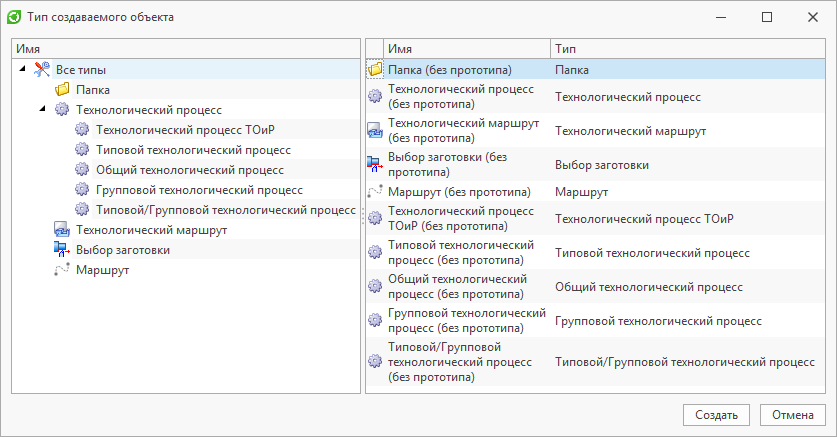Click the right panel Имя column header
The height and width of the screenshot is (437, 837).
point(467,49)
